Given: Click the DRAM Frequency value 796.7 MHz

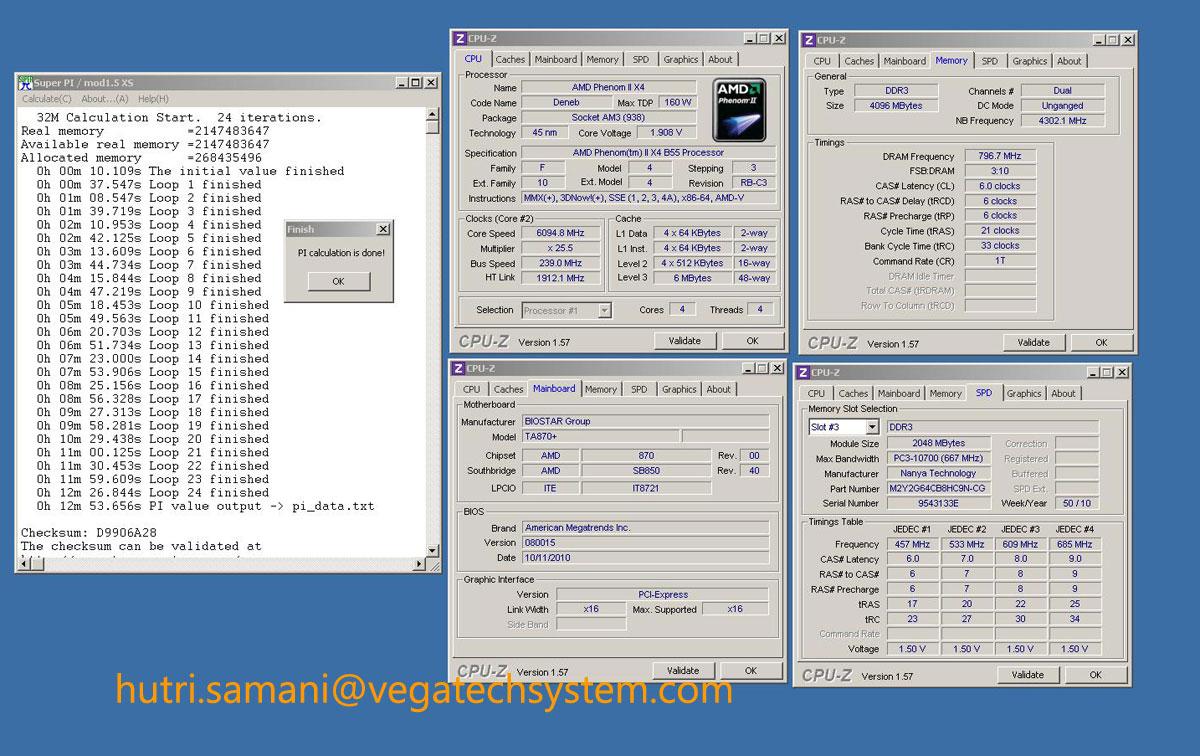Looking at the screenshot, I should pyautogui.click(x=1000, y=156).
